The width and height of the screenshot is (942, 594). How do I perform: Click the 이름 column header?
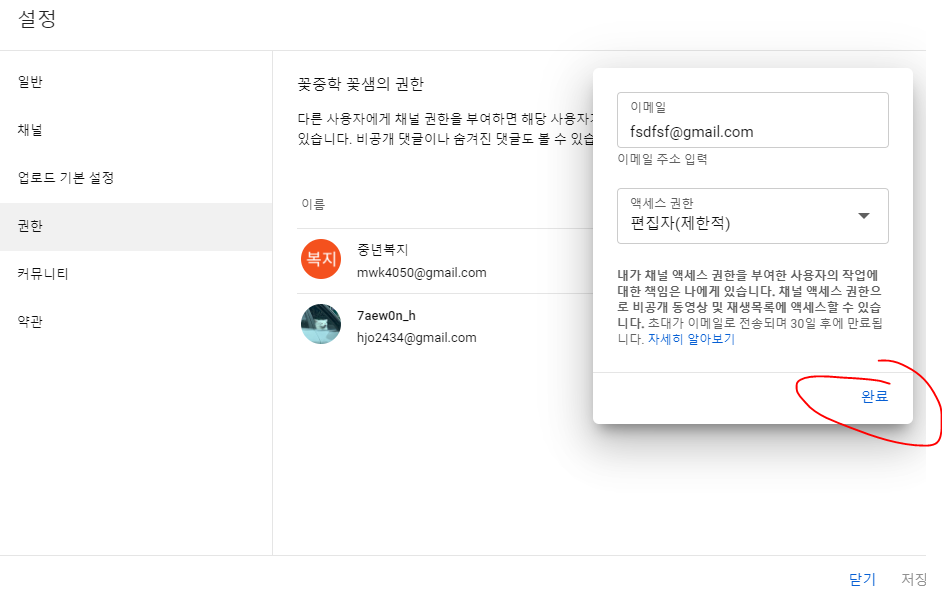pos(313,204)
